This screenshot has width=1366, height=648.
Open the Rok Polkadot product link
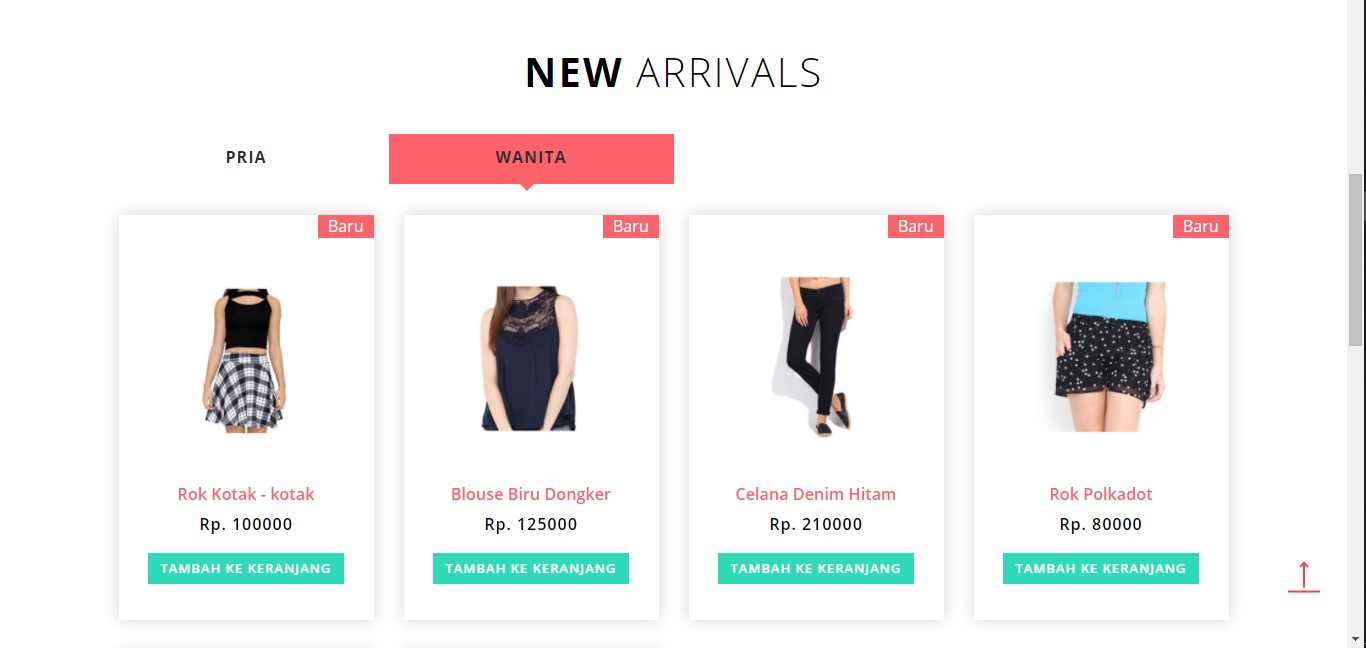[1101, 494]
